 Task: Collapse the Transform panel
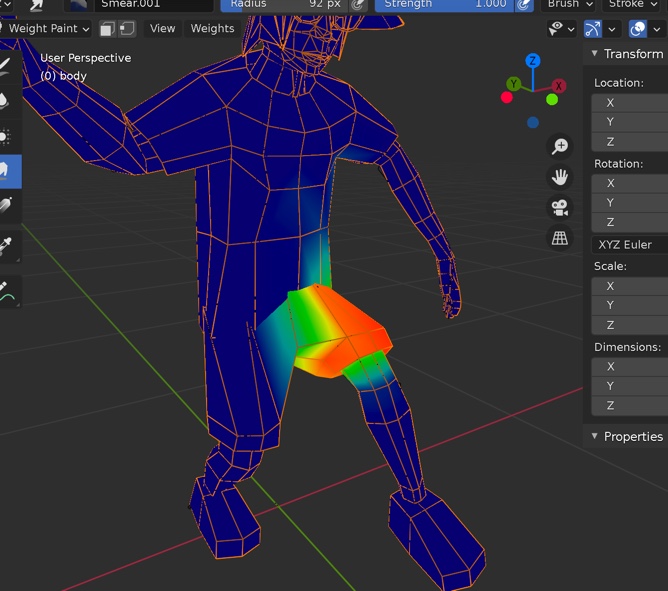pyautogui.click(x=627, y=54)
